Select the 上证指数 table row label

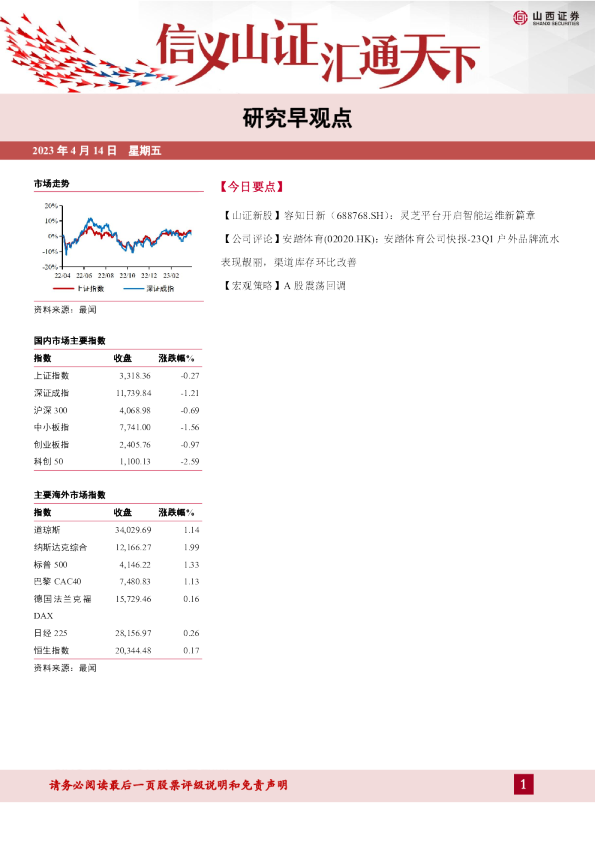pos(52,375)
